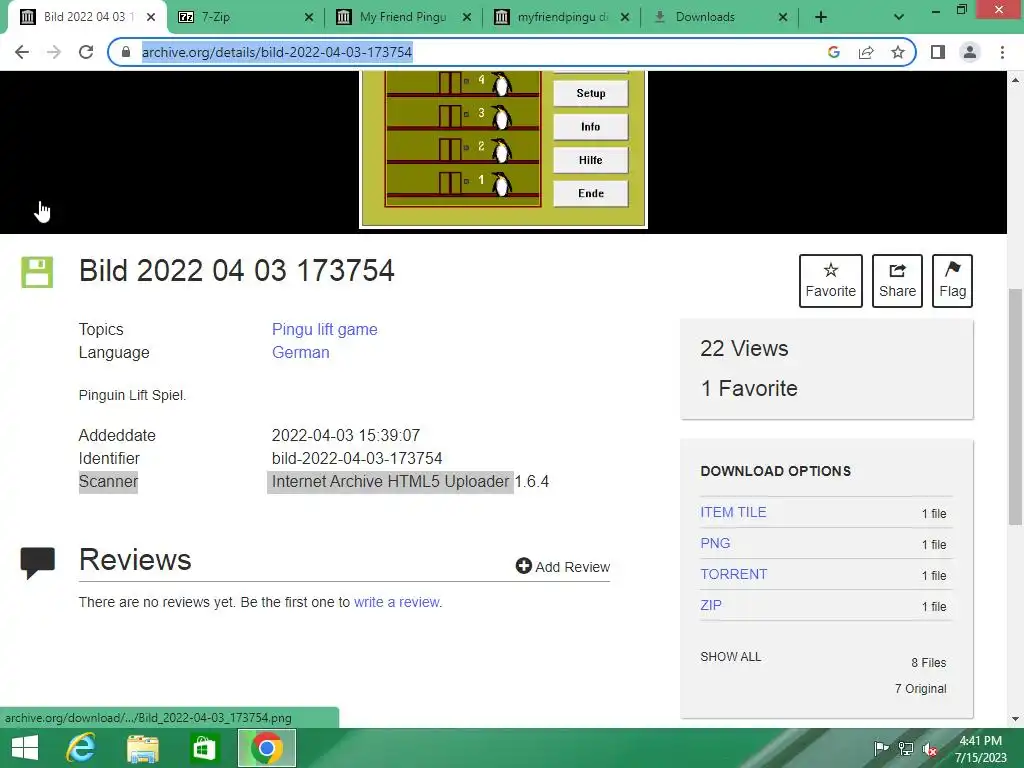Go back to the previous page

click(22, 52)
